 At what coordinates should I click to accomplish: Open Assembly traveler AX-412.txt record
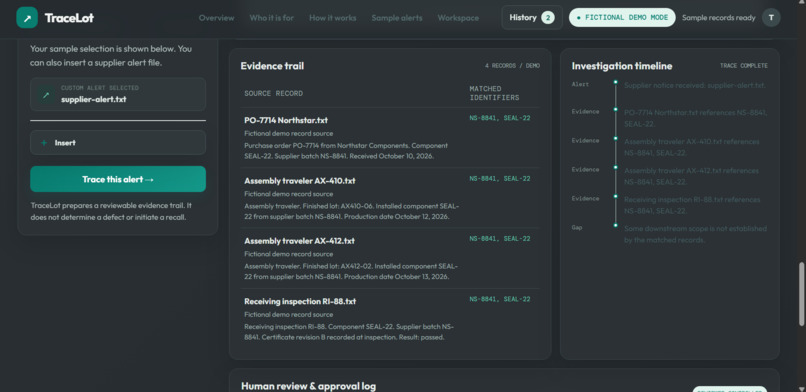(x=299, y=241)
